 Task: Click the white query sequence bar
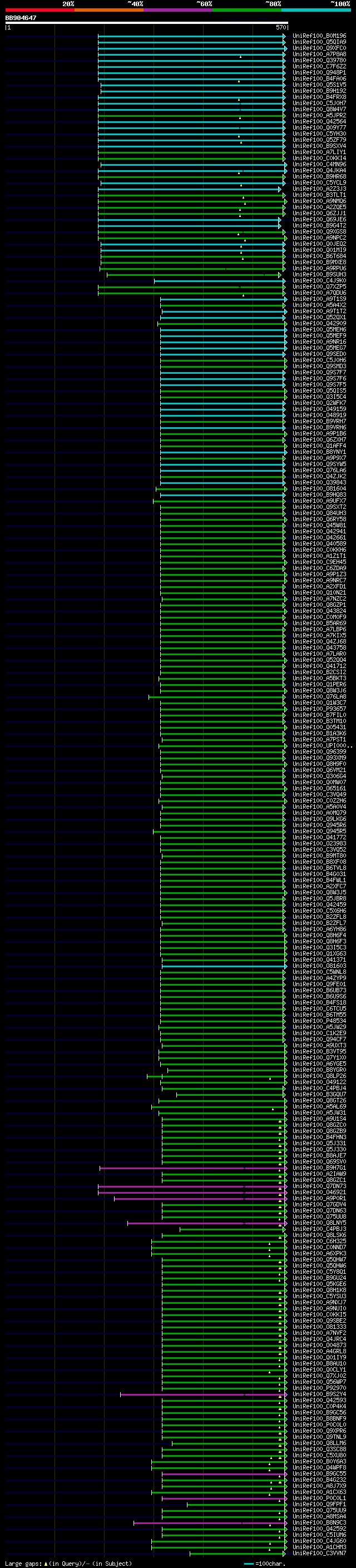tap(146, 23)
